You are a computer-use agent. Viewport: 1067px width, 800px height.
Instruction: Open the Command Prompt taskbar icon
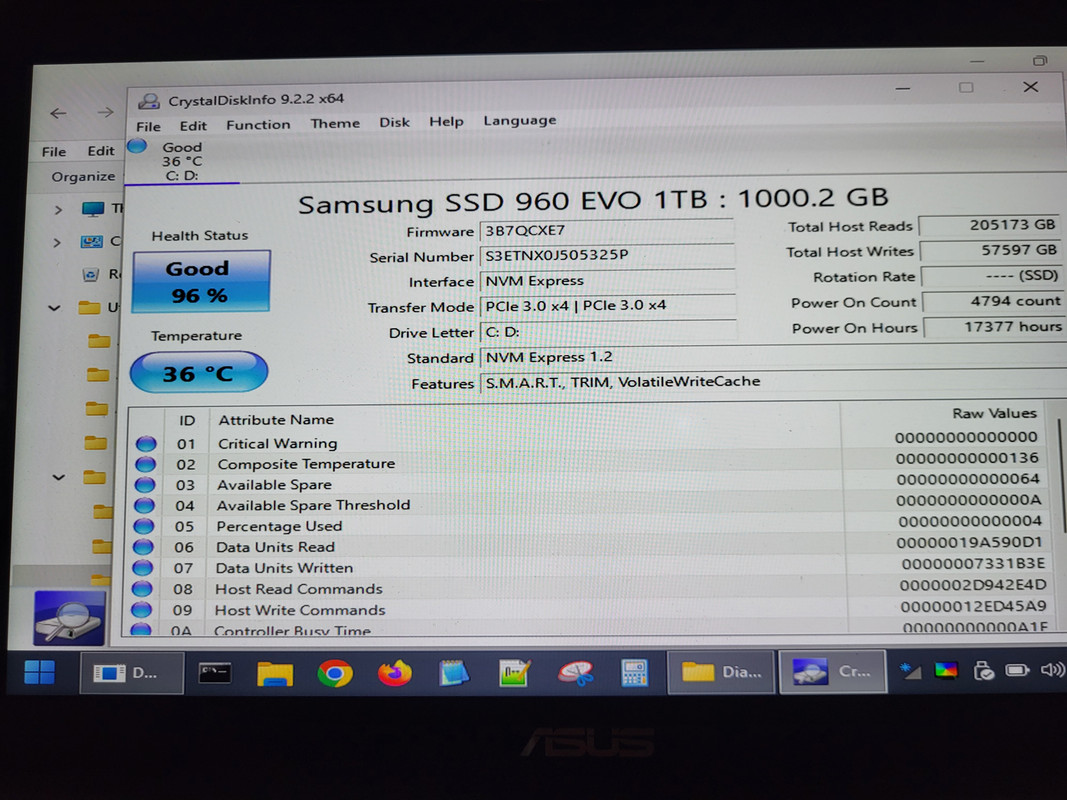coord(214,673)
